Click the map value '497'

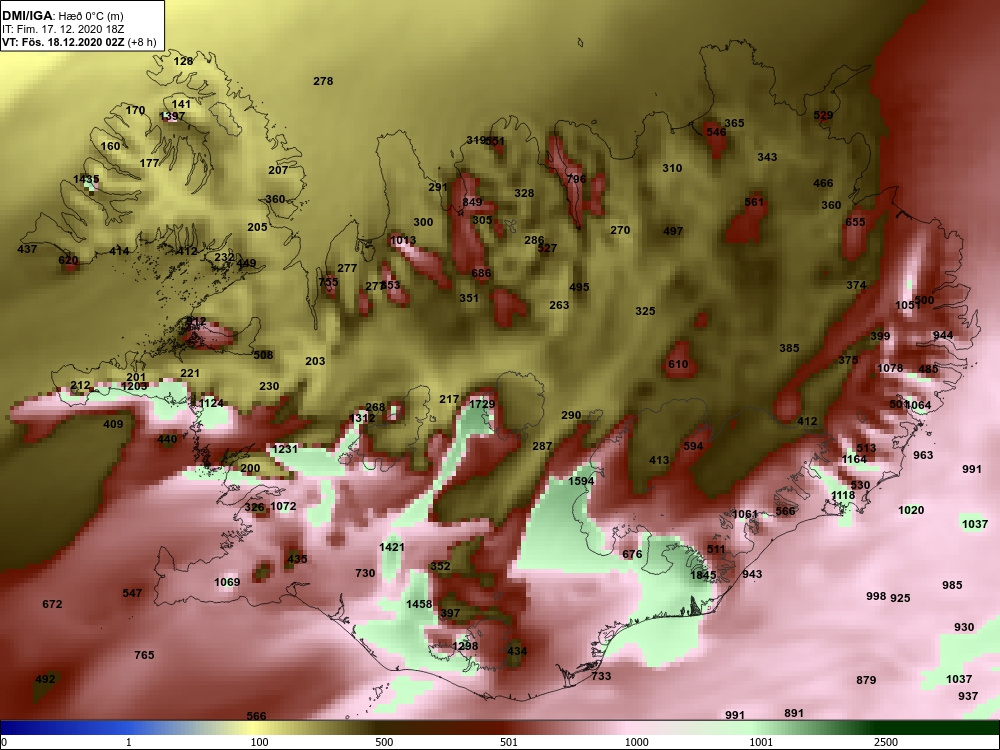point(673,231)
